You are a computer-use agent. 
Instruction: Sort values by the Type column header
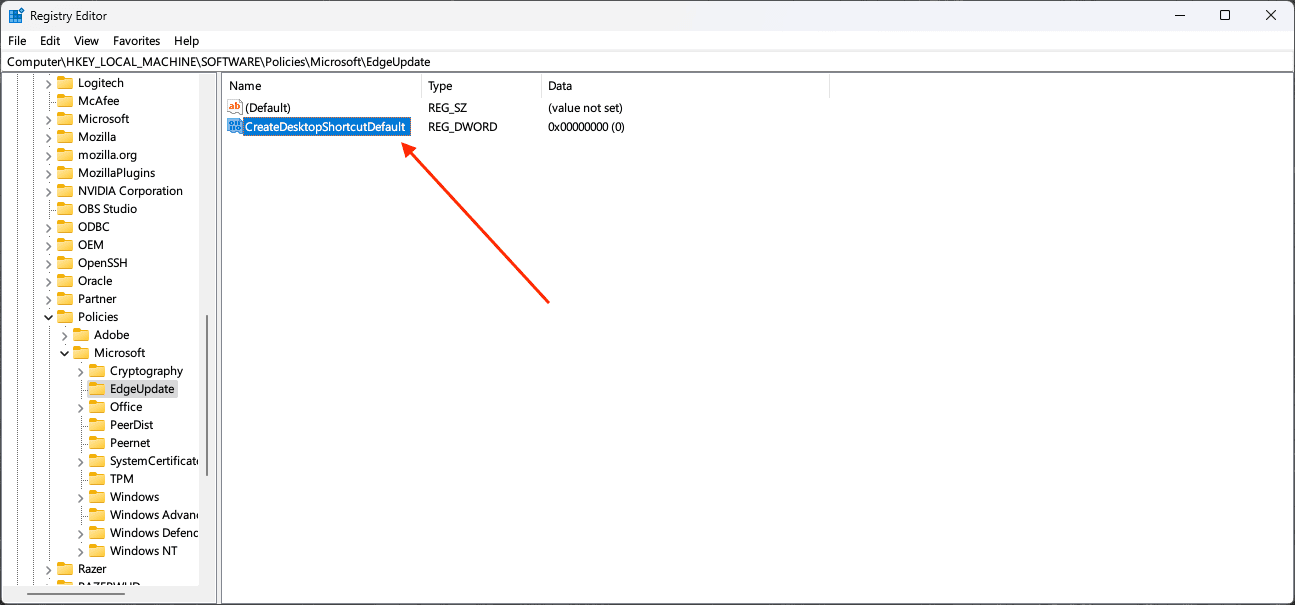point(482,86)
